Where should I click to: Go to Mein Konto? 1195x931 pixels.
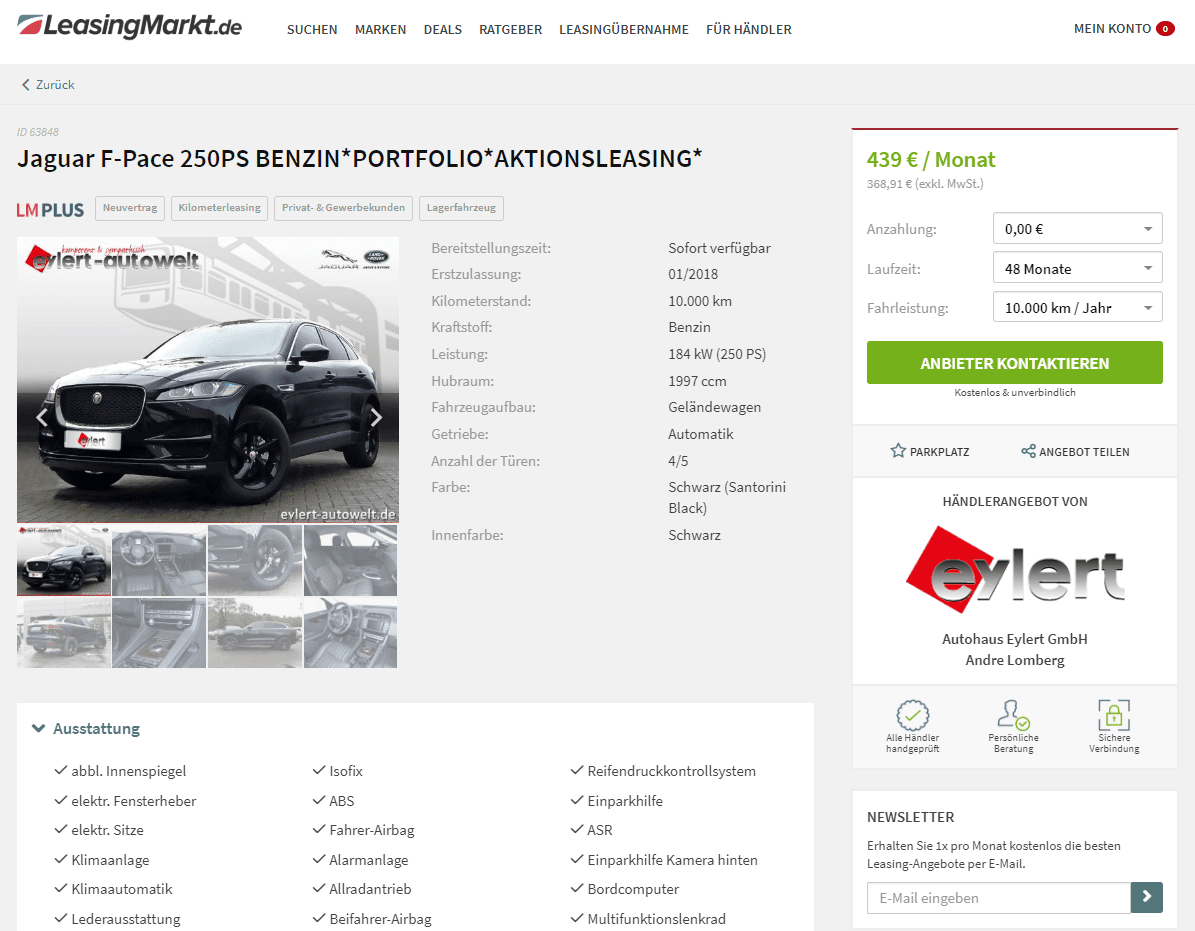(1112, 29)
